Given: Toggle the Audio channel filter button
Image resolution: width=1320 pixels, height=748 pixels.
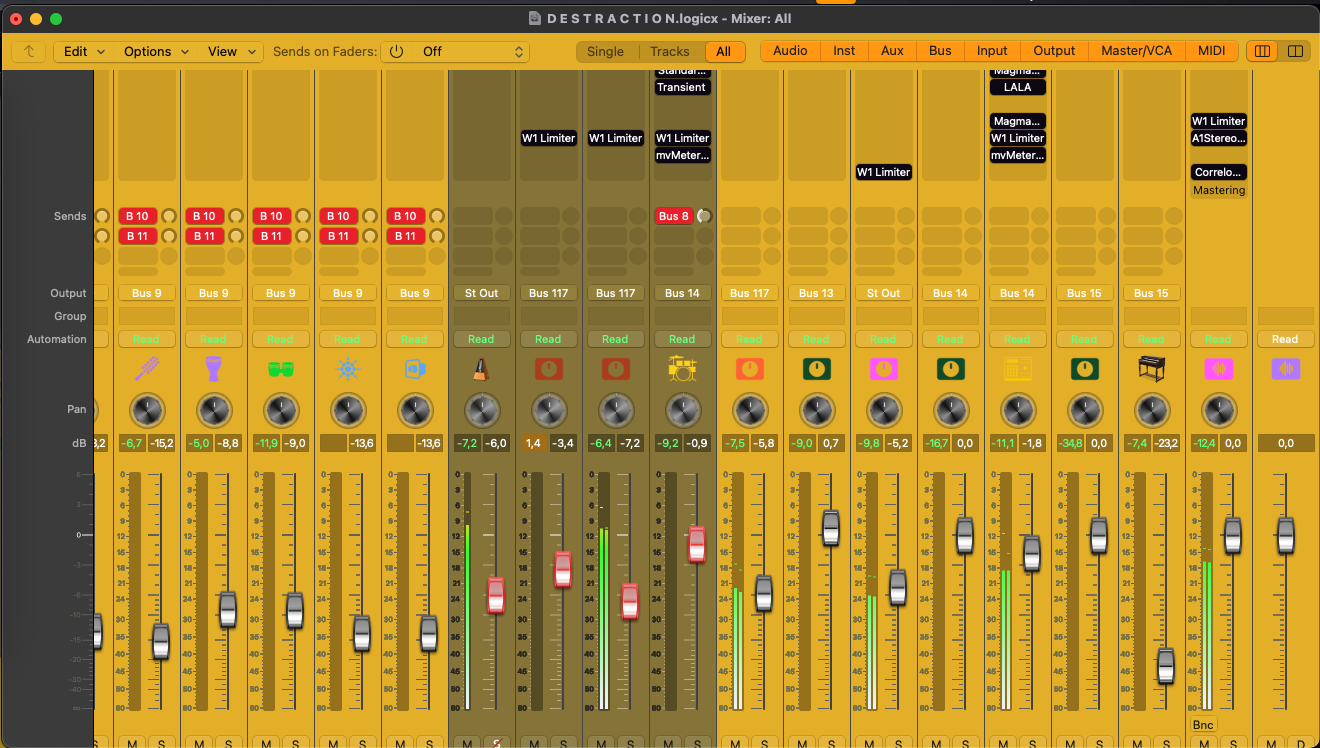Looking at the screenshot, I should pyautogui.click(x=790, y=51).
